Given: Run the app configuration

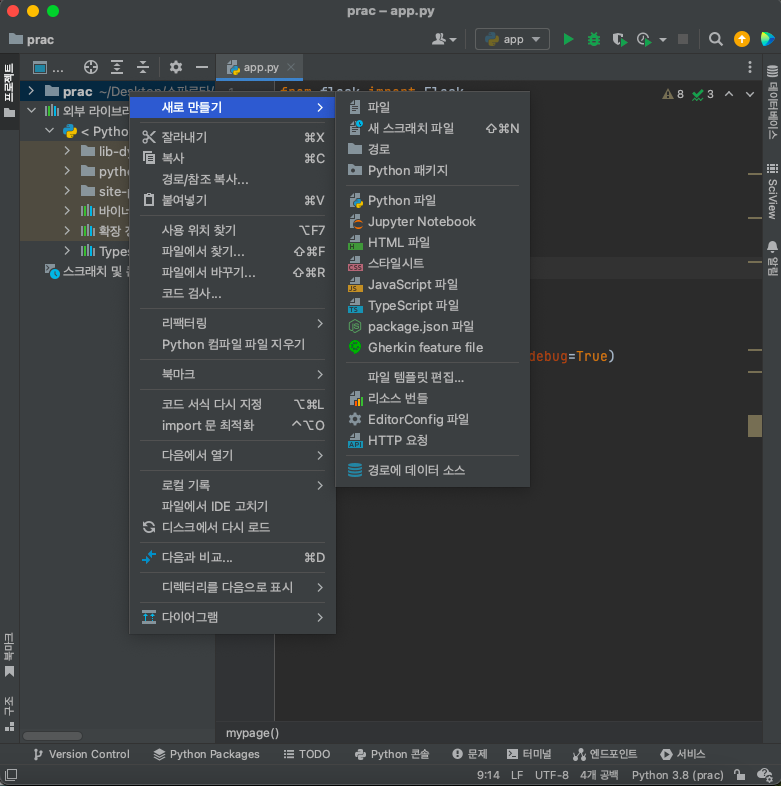Looking at the screenshot, I should tap(568, 39).
